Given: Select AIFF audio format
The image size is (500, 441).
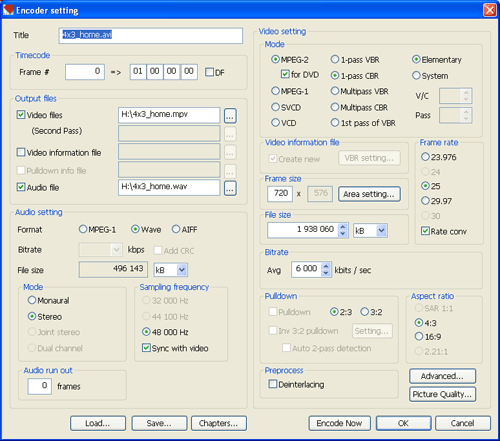Looking at the screenshot, I should (176, 229).
